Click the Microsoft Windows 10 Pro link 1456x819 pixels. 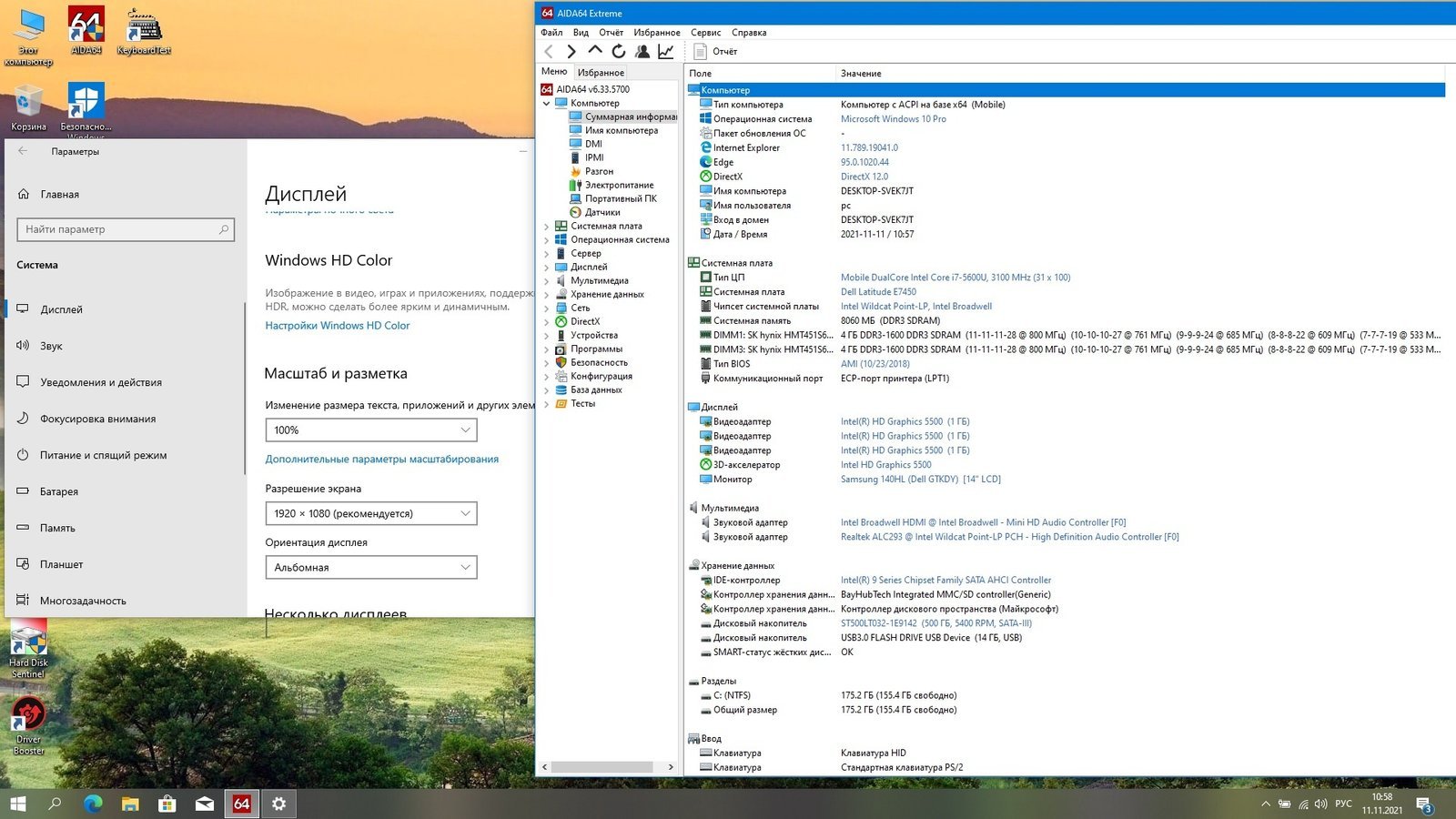[x=893, y=119]
